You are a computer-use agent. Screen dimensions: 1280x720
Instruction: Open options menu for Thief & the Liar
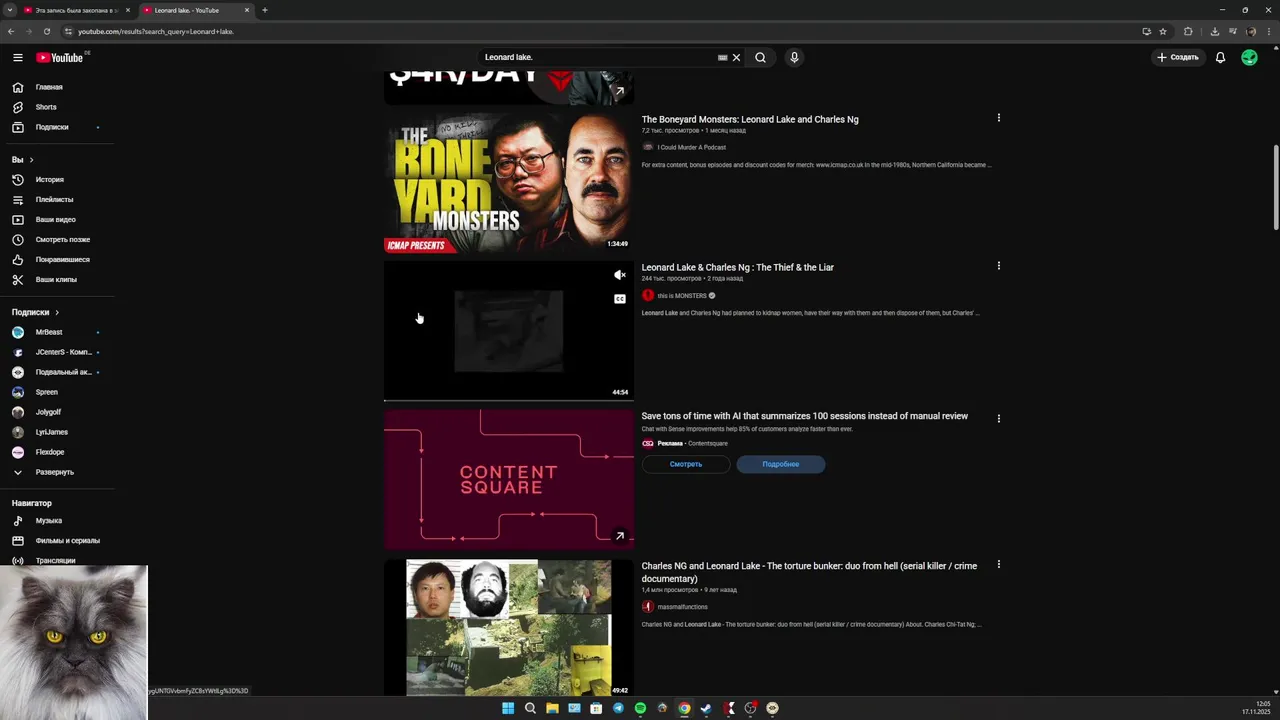pyautogui.click(x=998, y=266)
